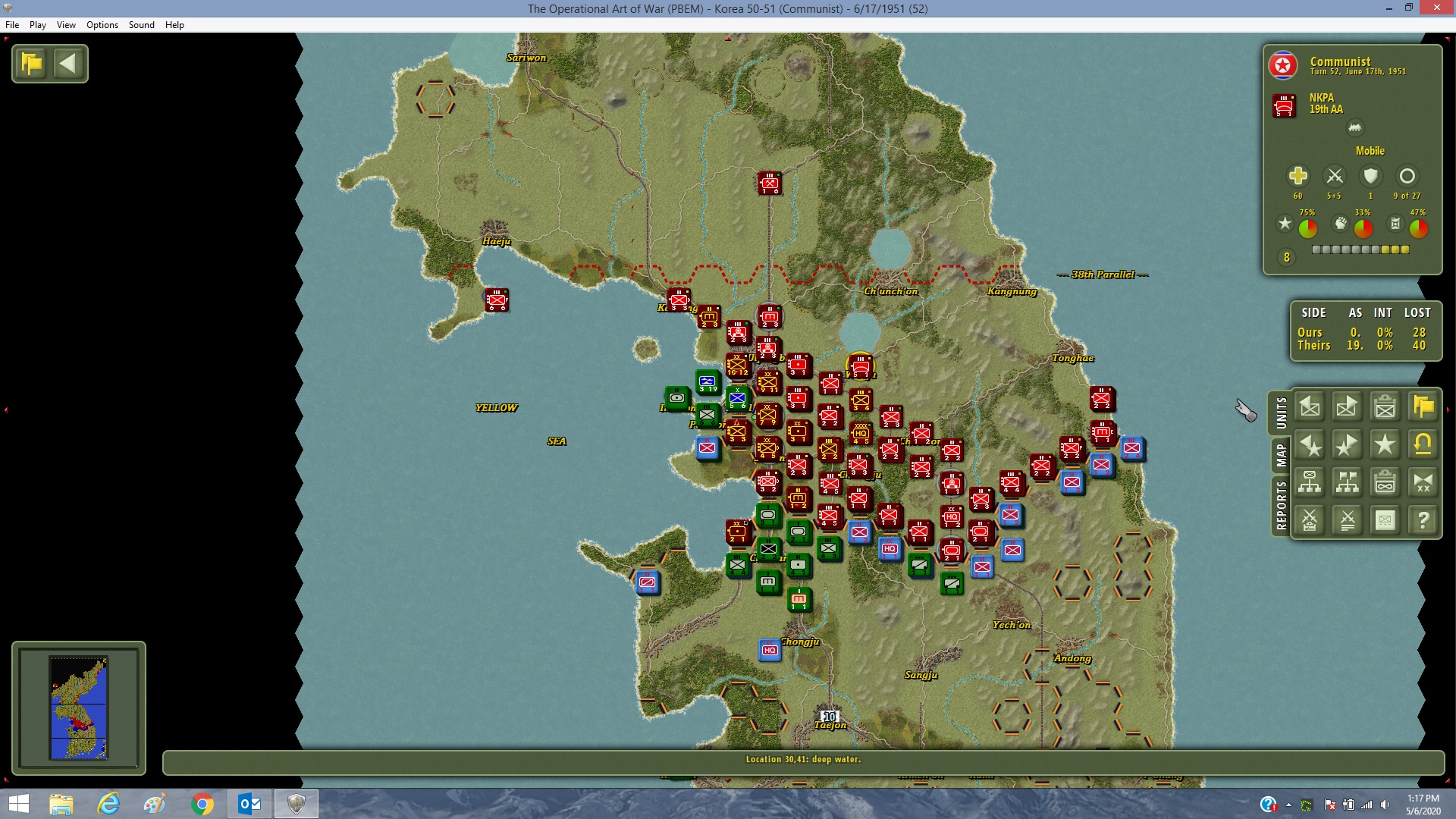1456x819 pixels.
Task: Open the formation report clipboard with infinity symbol
Action: pyautogui.click(x=1385, y=482)
